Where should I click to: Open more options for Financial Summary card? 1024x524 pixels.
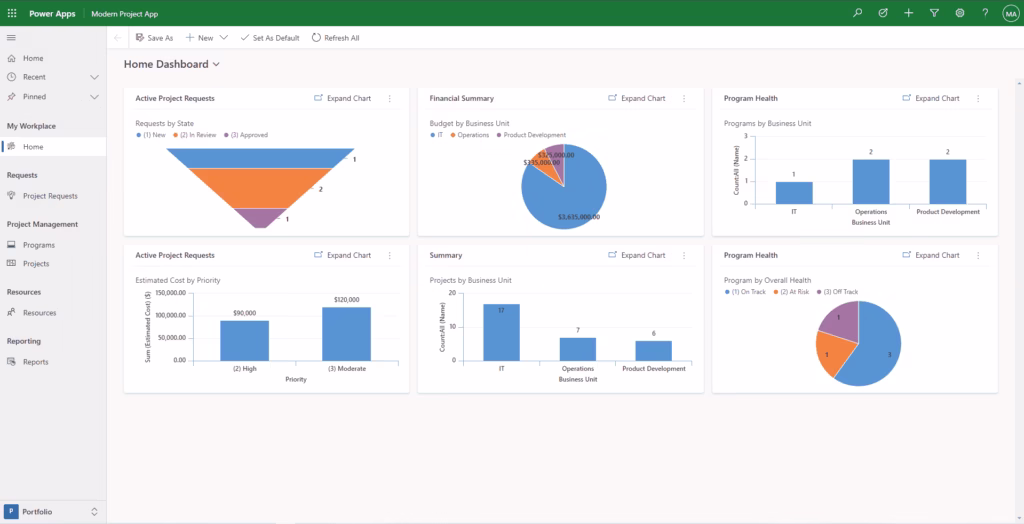[x=684, y=99]
